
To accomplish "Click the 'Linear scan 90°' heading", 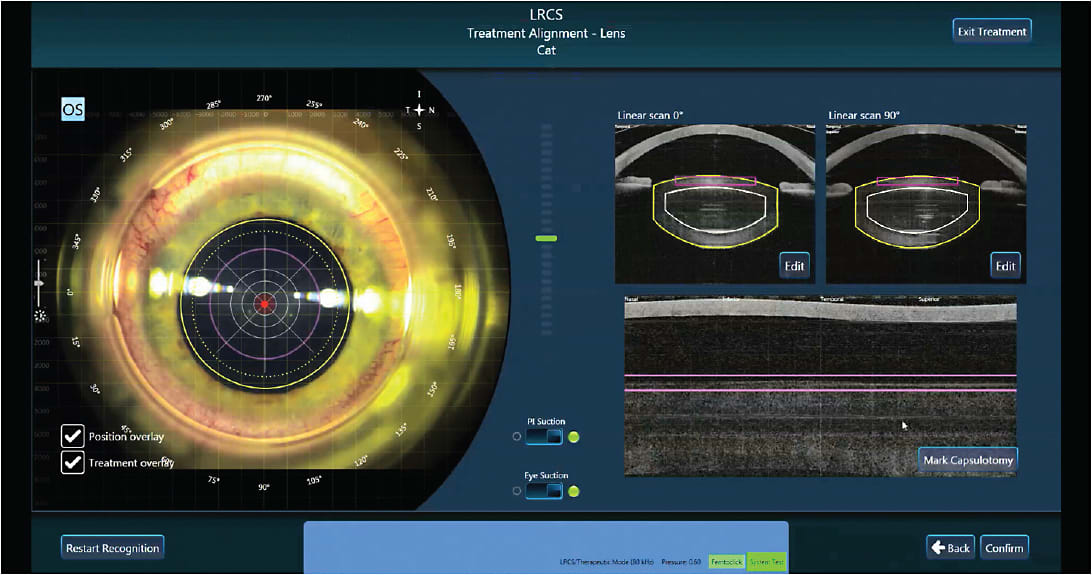I will point(864,115).
